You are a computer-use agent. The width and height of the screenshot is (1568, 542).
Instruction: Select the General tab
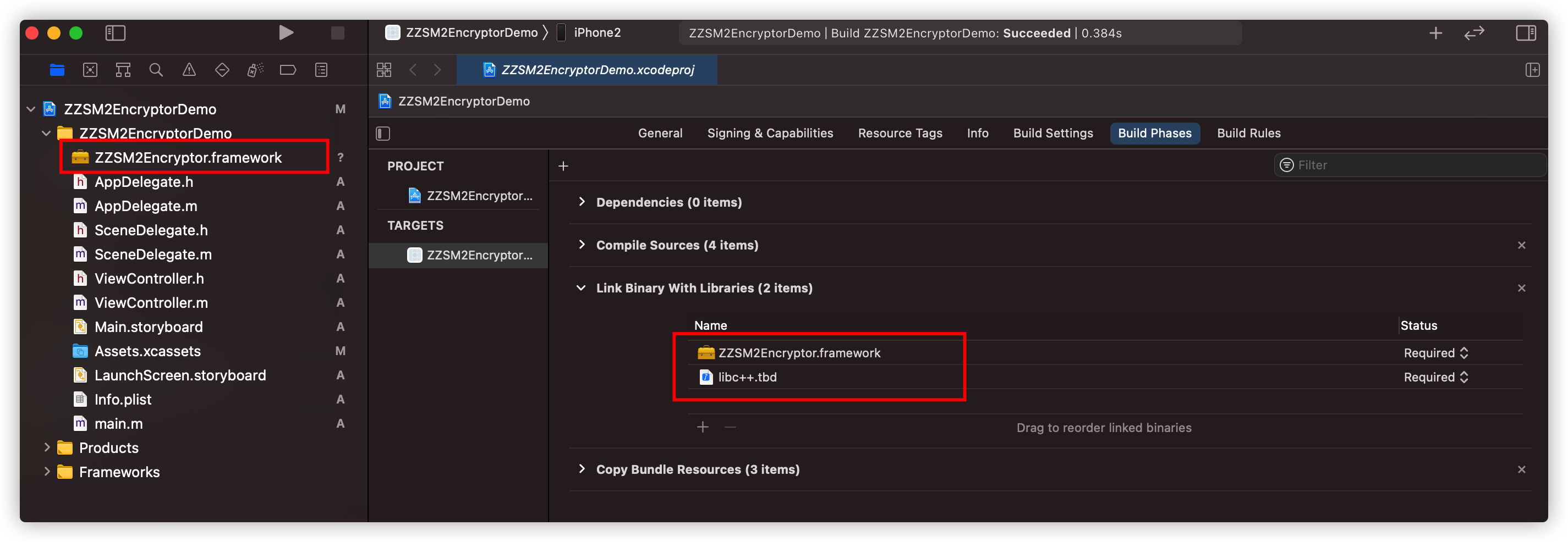[660, 133]
